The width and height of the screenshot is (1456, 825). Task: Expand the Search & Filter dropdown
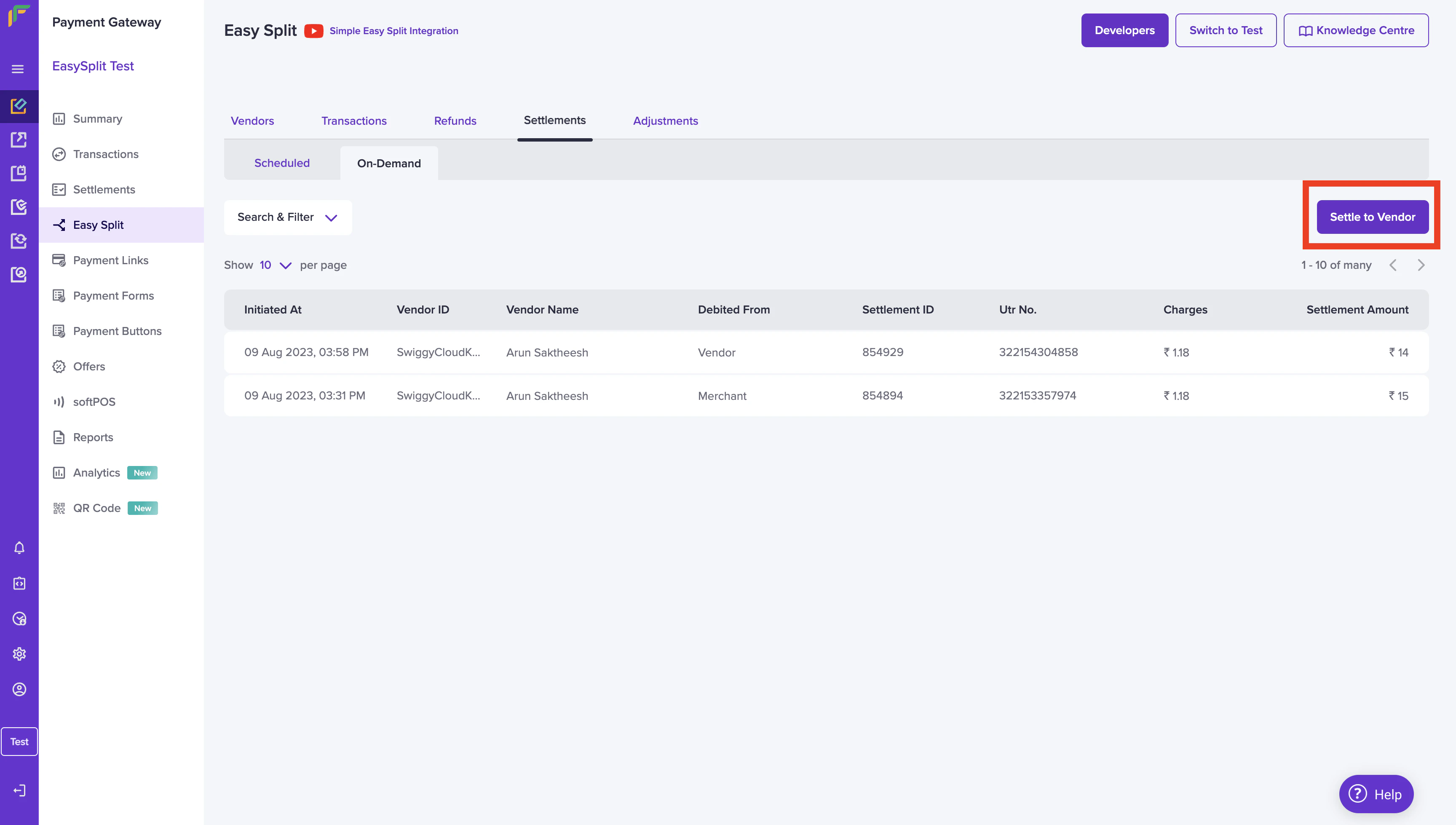tap(288, 217)
